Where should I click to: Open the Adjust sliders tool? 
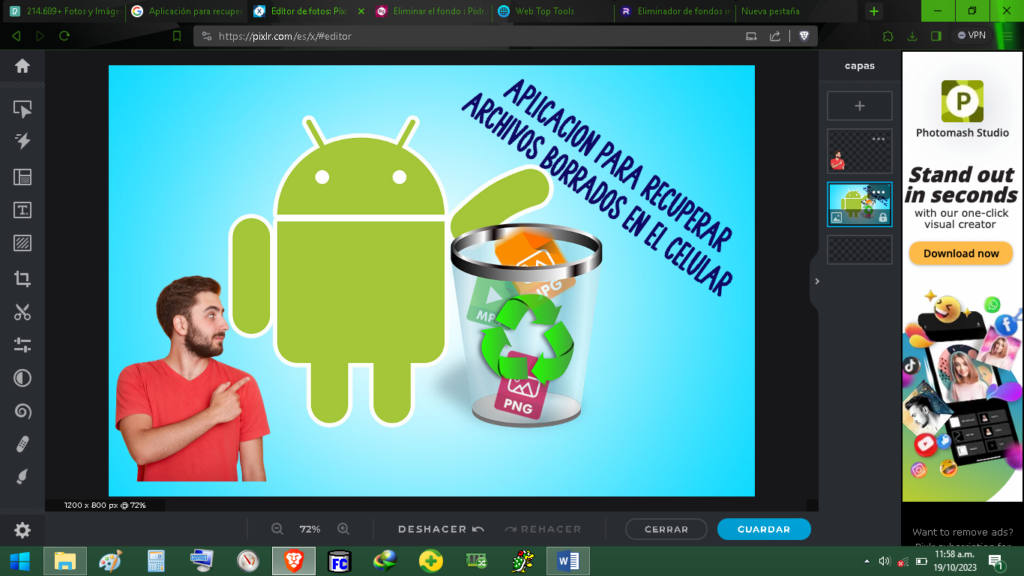point(22,345)
